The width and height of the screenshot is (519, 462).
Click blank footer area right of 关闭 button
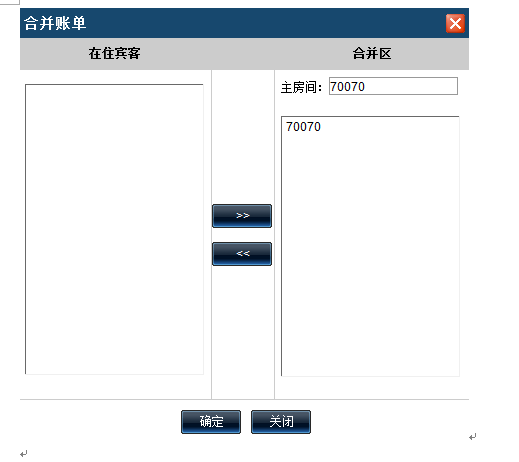(390, 422)
